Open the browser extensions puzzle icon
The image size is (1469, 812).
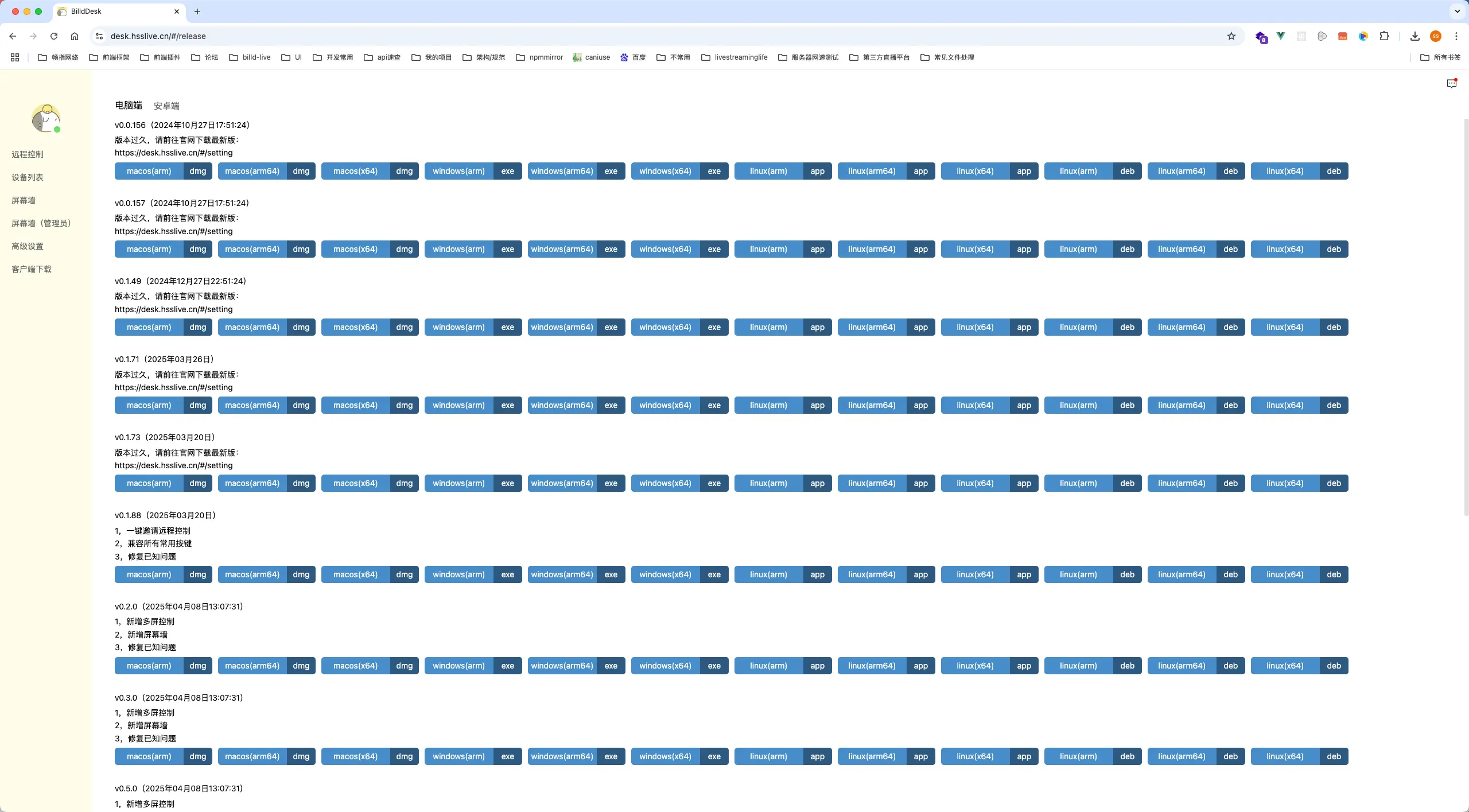pos(1384,36)
